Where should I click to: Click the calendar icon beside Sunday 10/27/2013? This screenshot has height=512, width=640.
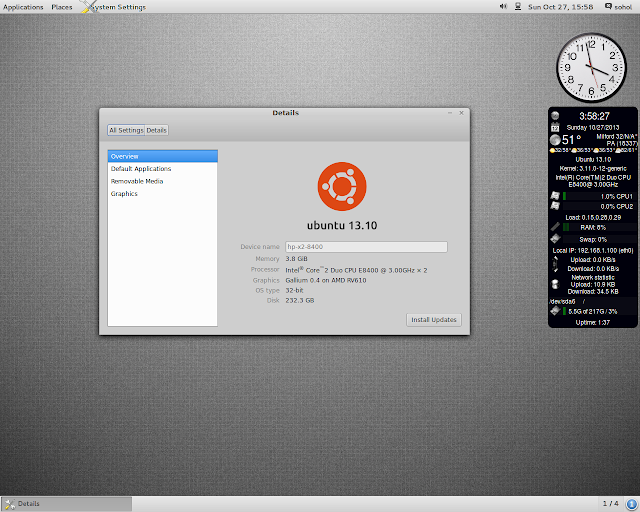click(555, 127)
